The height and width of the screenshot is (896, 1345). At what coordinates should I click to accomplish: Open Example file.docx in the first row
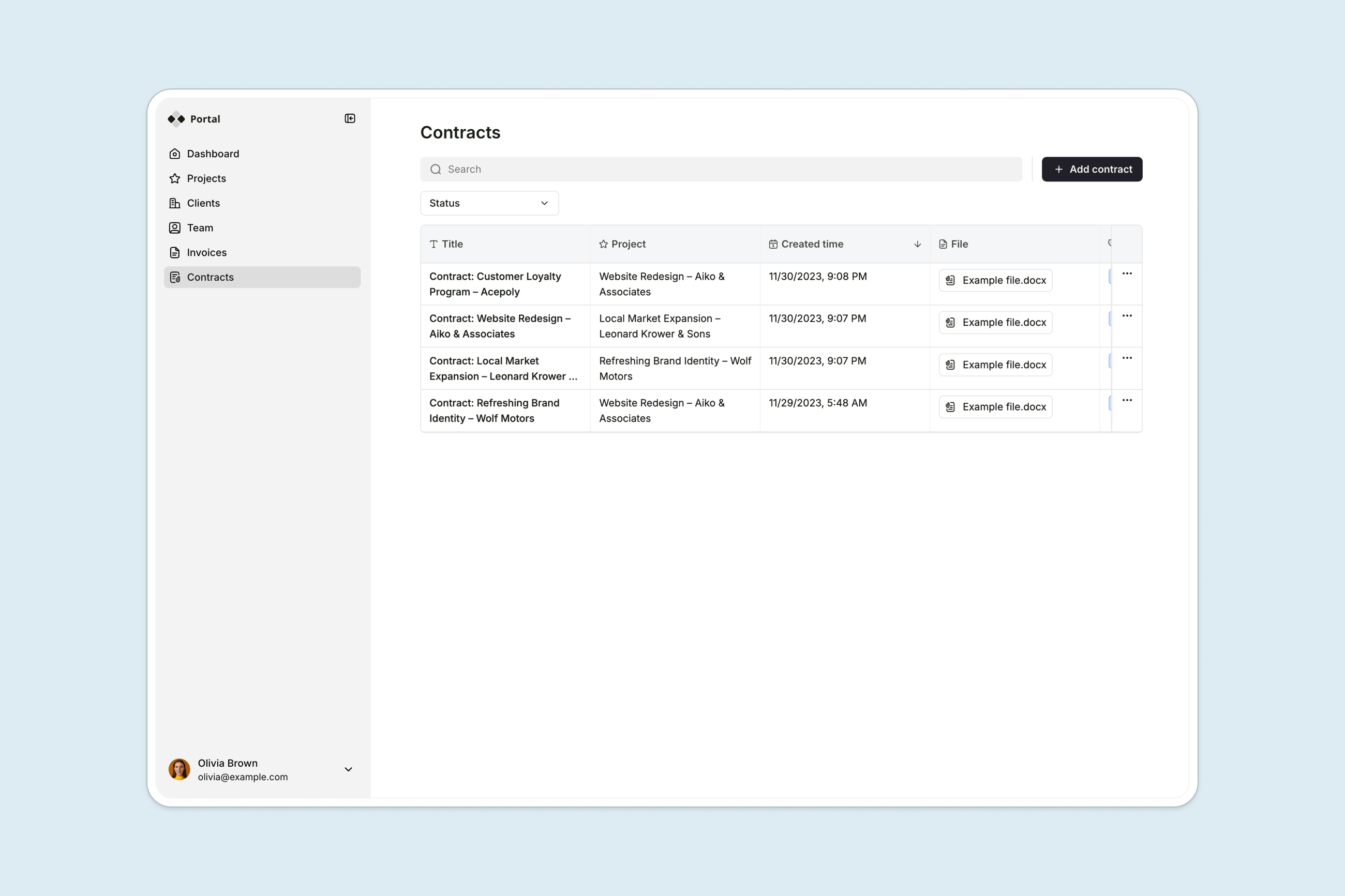pyautogui.click(x=995, y=280)
